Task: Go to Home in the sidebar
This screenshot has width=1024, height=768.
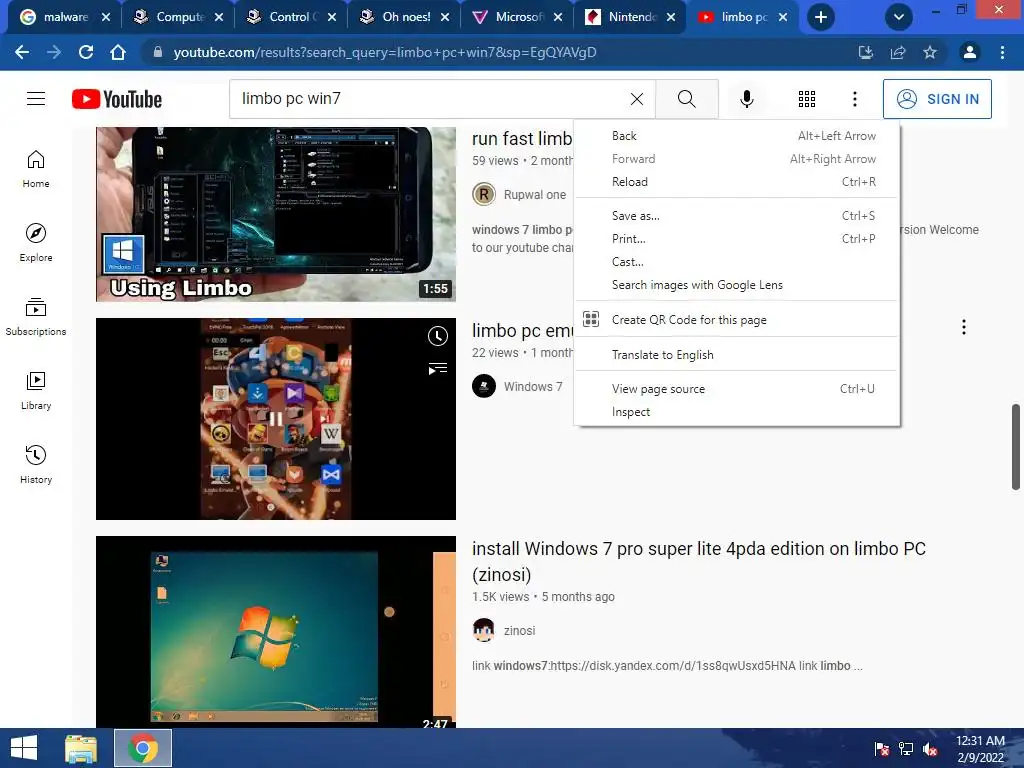Action: click(36, 169)
